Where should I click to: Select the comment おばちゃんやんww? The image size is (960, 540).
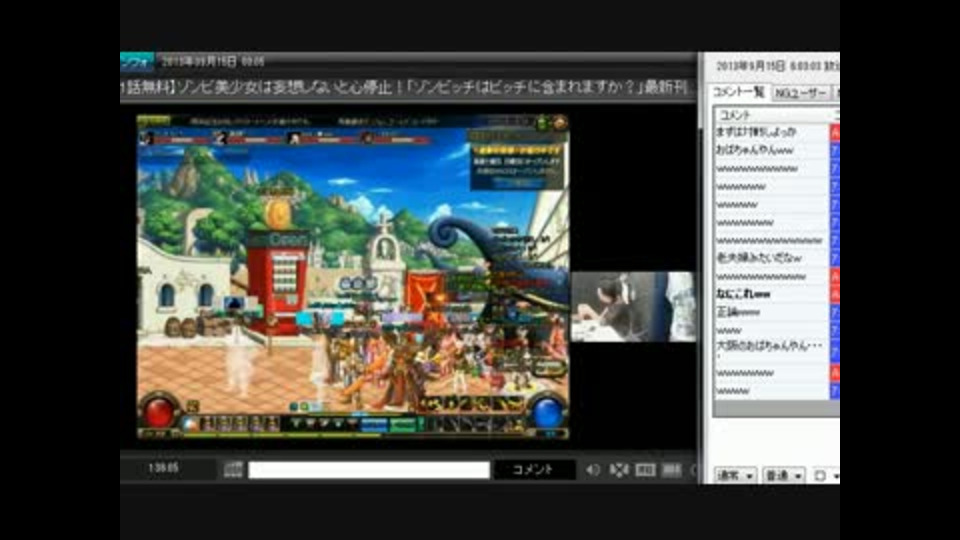771,150
